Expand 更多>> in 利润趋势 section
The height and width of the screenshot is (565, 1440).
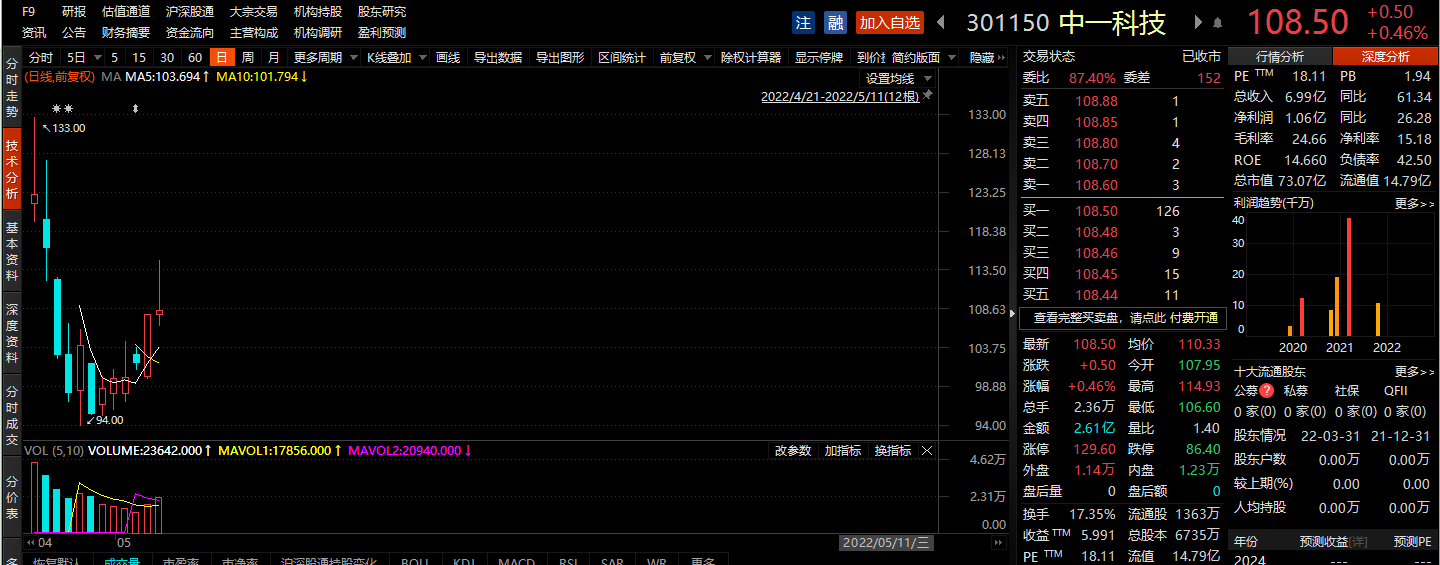coord(1414,203)
